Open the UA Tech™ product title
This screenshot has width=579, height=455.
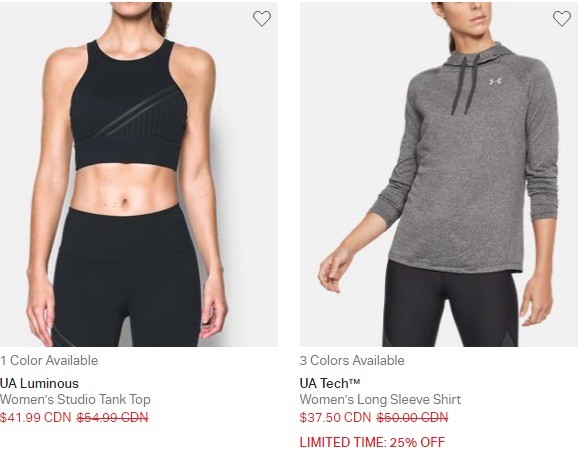point(330,383)
